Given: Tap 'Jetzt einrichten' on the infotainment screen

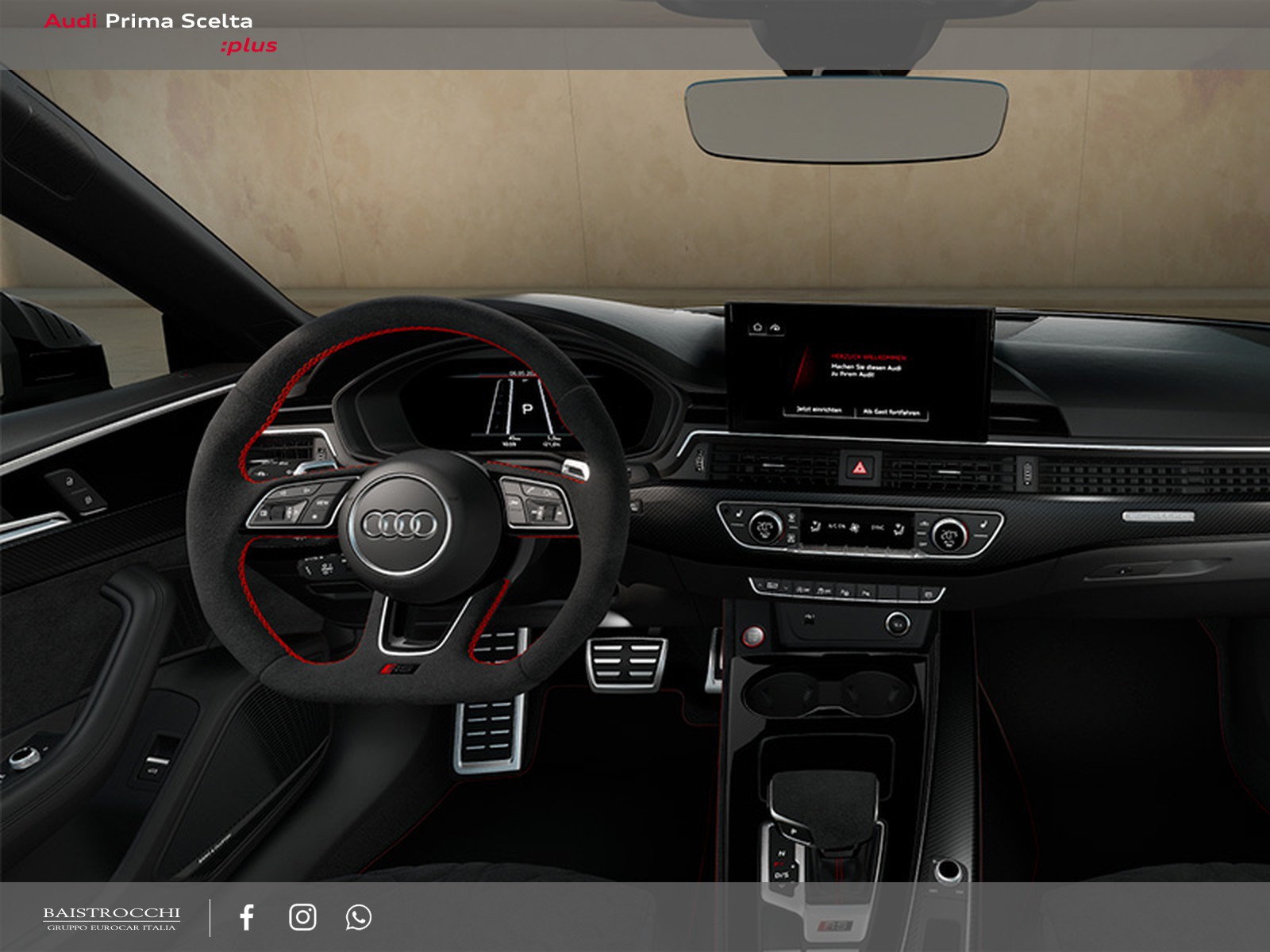Looking at the screenshot, I should (818, 409).
